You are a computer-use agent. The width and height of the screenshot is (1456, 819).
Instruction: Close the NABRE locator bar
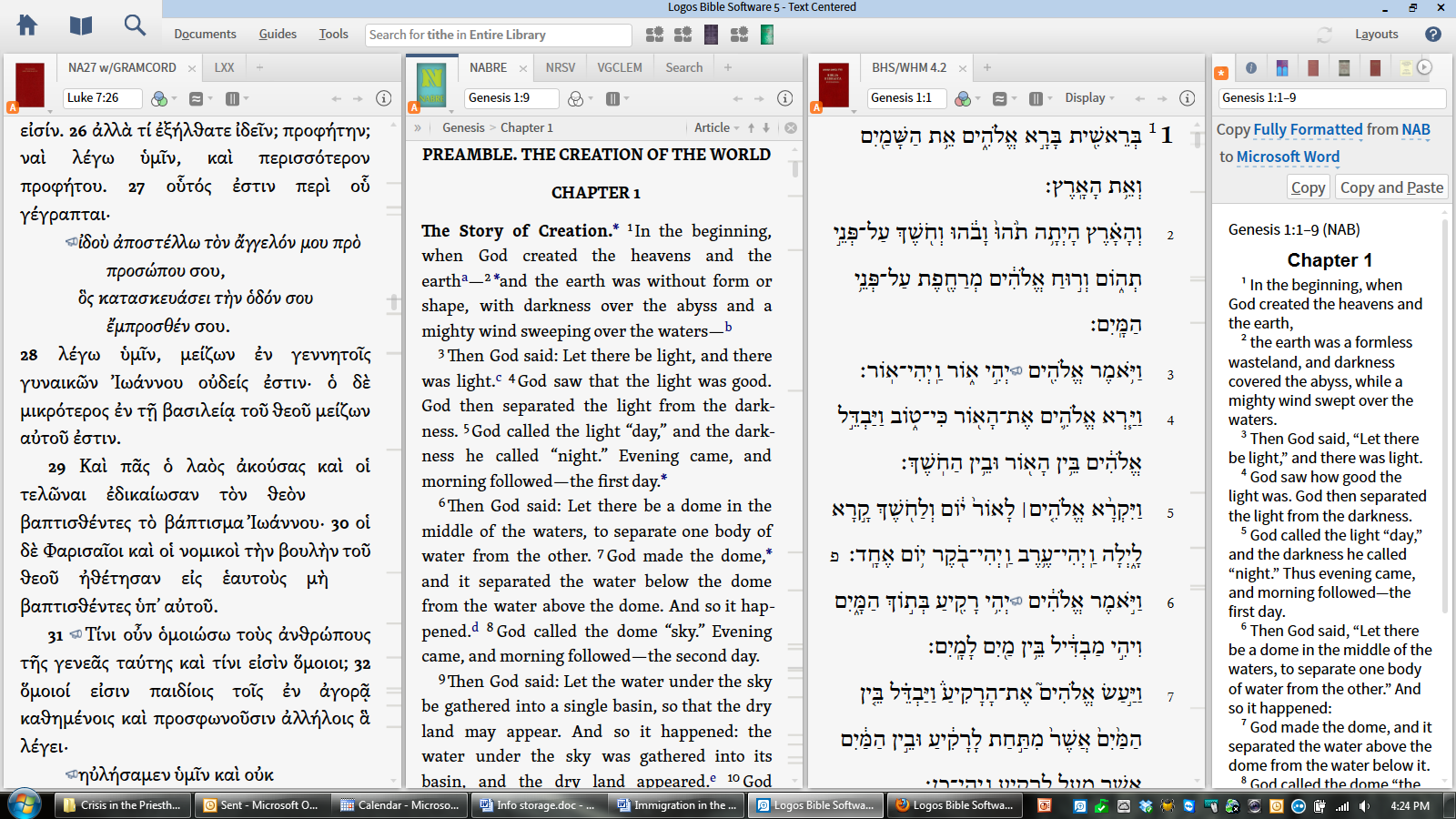coord(791,128)
